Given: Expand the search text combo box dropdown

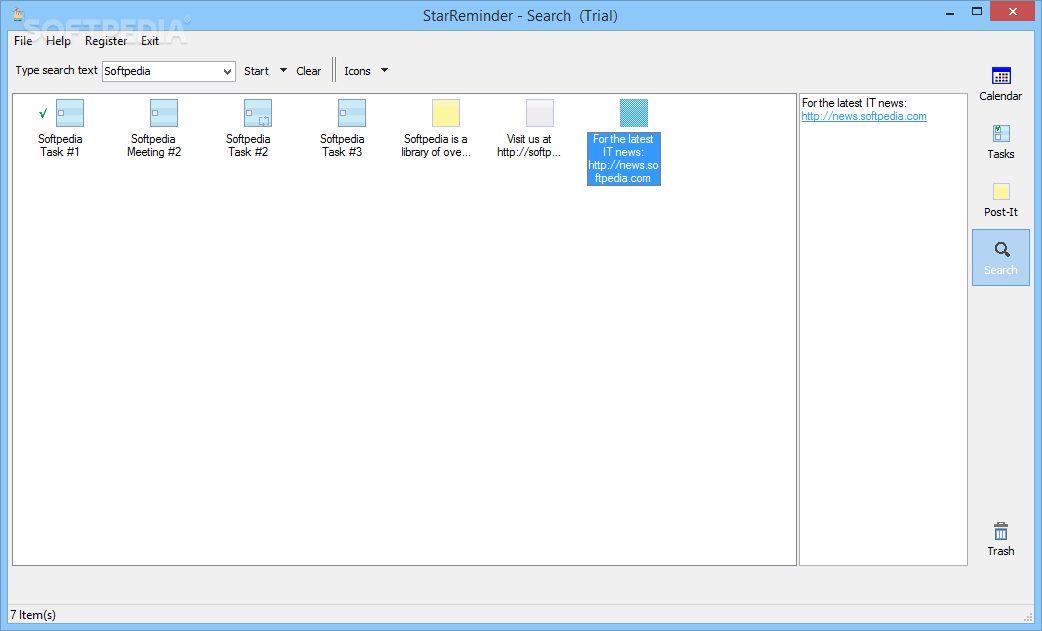Looking at the screenshot, I should click(227, 71).
